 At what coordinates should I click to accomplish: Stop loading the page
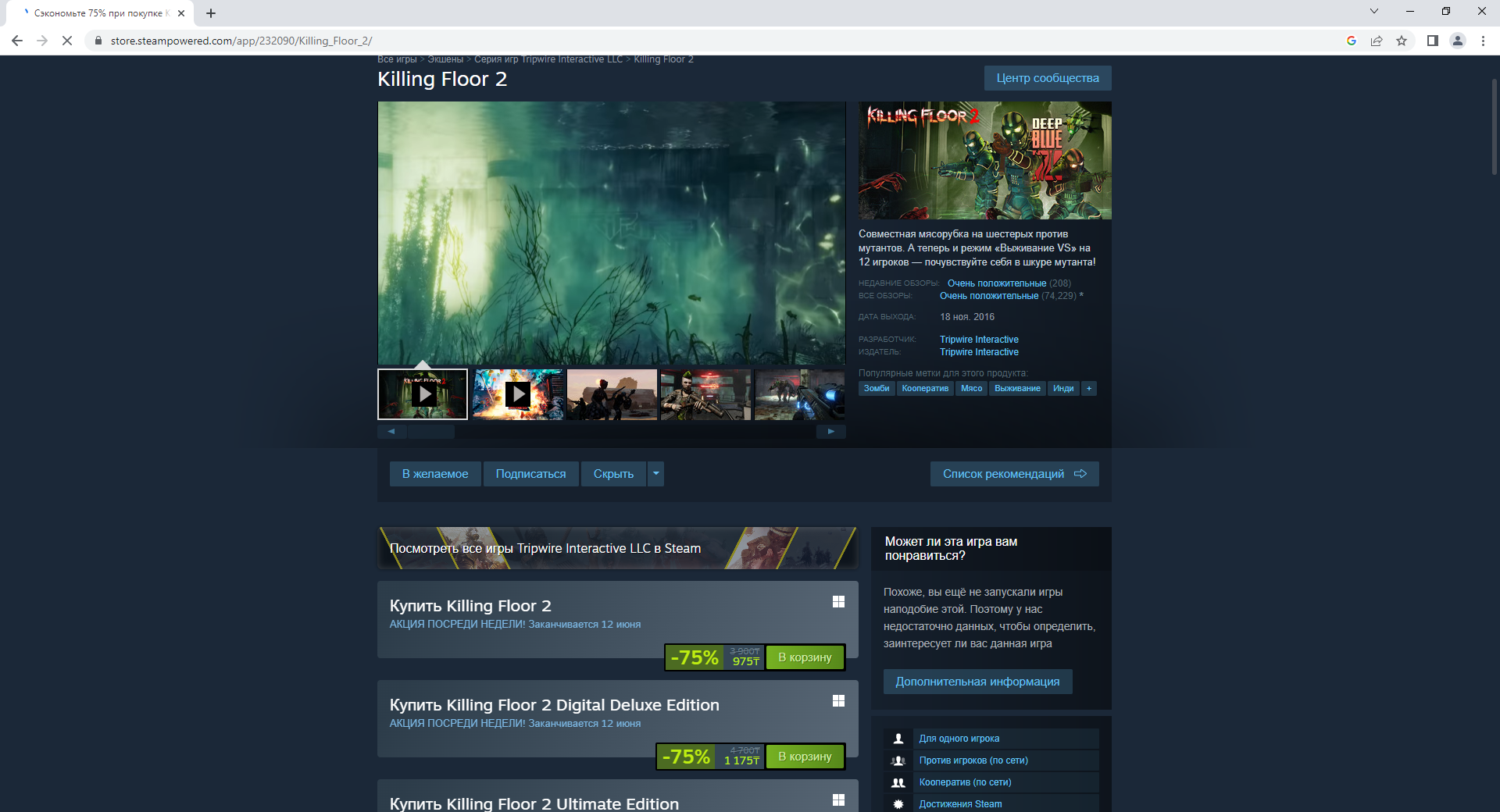pyautogui.click(x=67, y=41)
